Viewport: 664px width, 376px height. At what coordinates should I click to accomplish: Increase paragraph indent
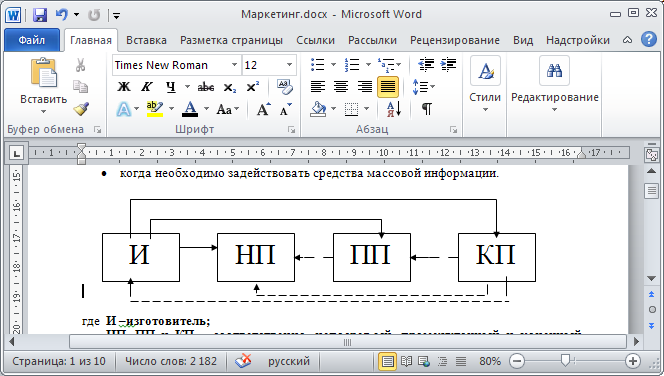pyautogui.click(x=448, y=65)
